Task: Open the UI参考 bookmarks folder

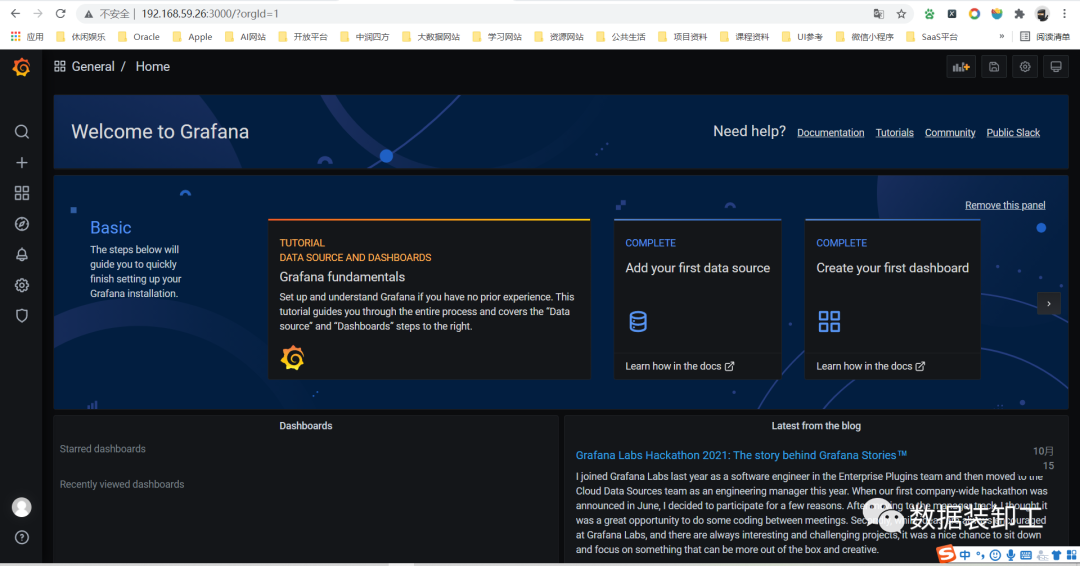Action: [x=802, y=36]
